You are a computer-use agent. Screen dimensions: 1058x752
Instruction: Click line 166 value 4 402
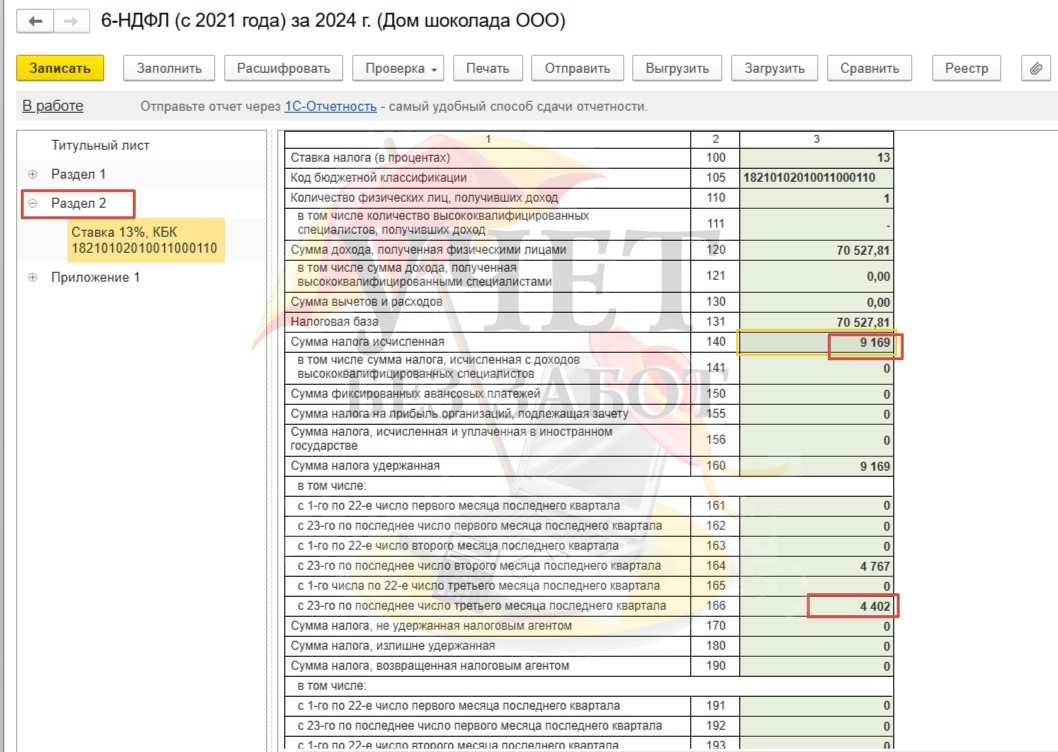click(816, 606)
